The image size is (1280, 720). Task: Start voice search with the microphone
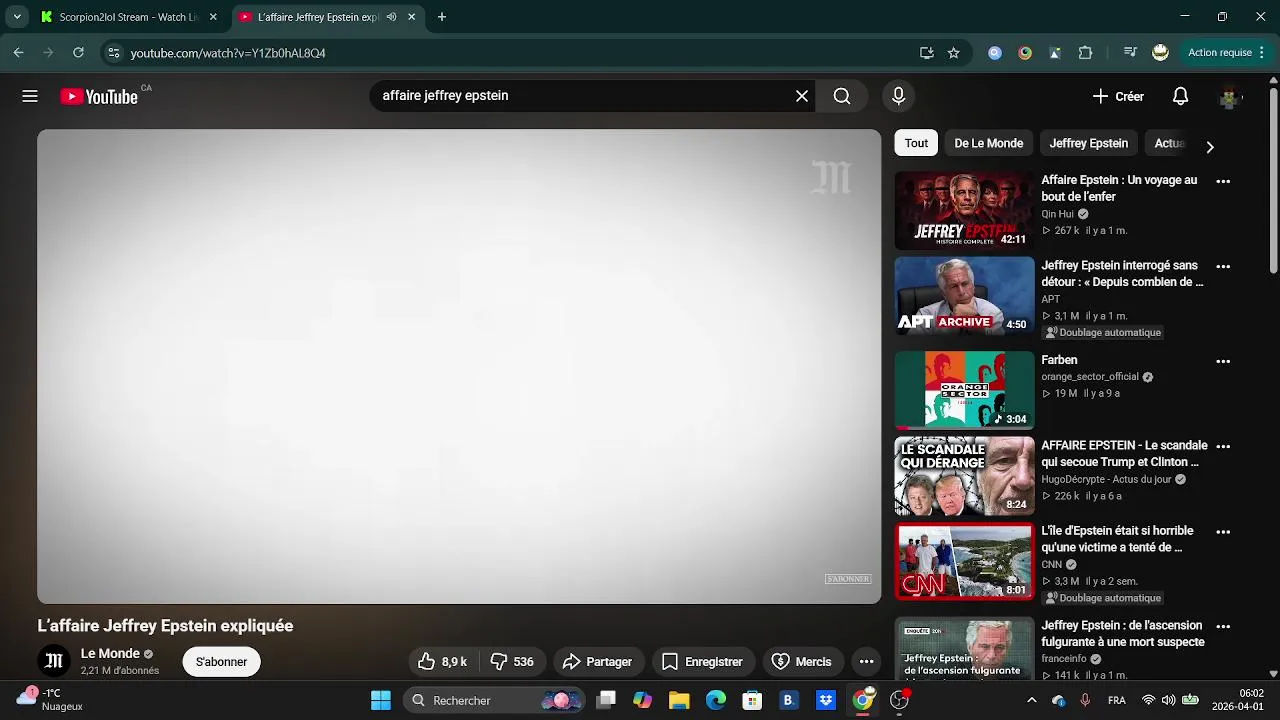pyautogui.click(x=898, y=96)
